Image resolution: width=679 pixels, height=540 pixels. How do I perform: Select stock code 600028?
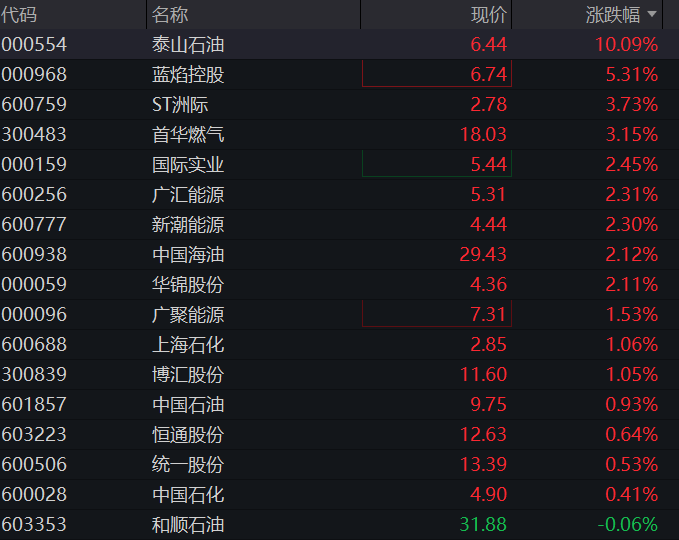click(x=34, y=495)
